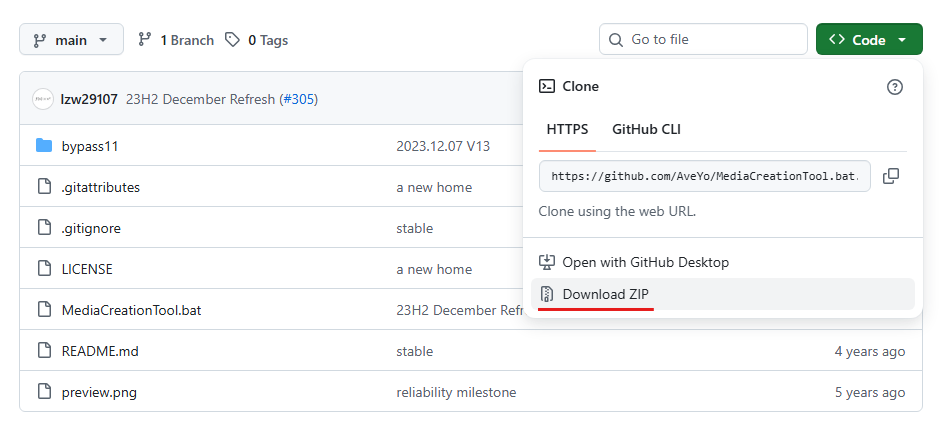Click the 'reliability milestone' commit message
The height and width of the screenshot is (425, 942).
(456, 393)
